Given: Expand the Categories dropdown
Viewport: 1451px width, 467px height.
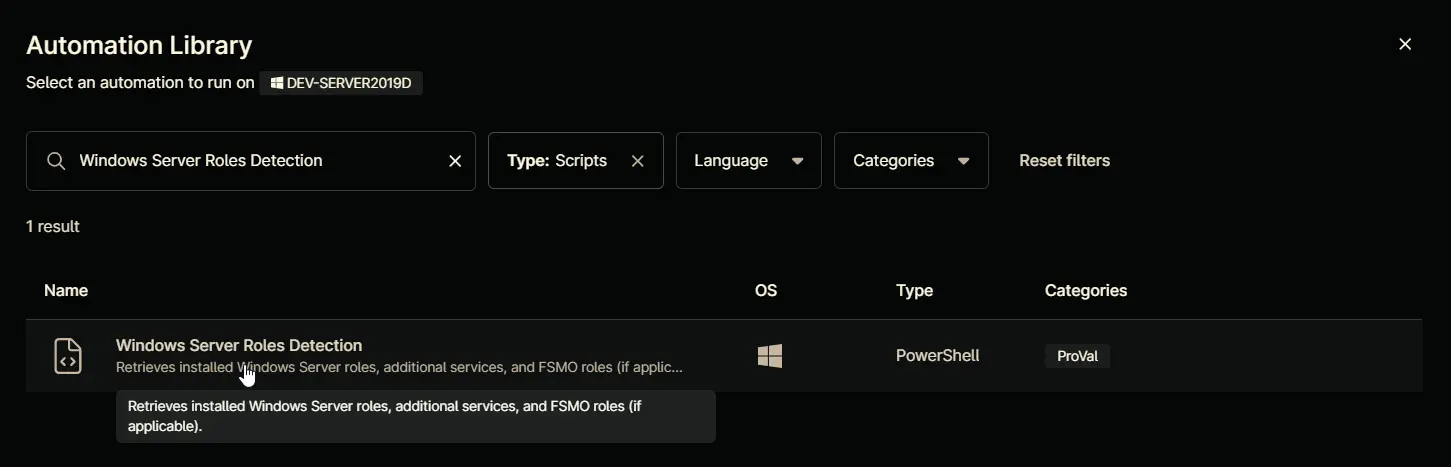Looking at the screenshot, I should (x=911, y=161).
